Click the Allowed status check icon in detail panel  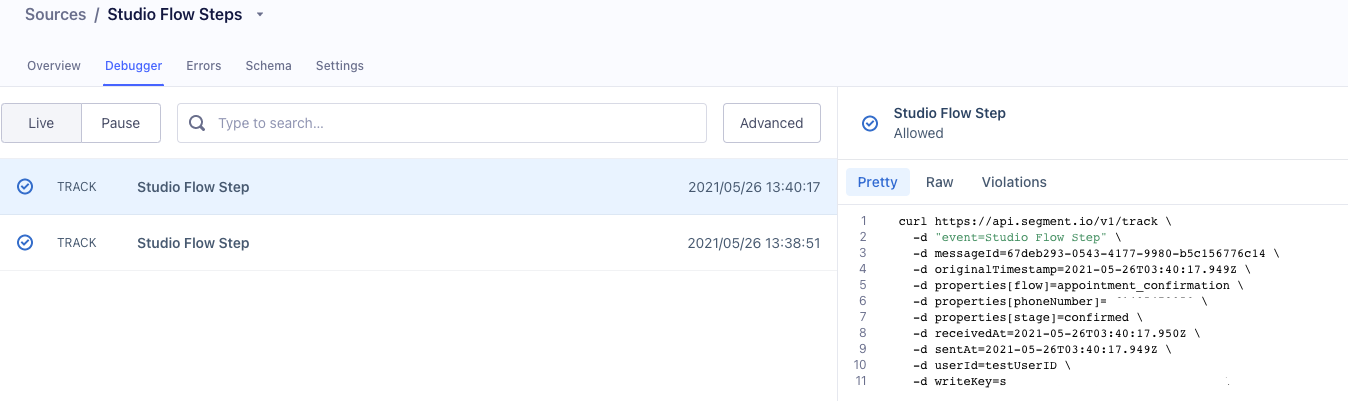coord(870,123)
